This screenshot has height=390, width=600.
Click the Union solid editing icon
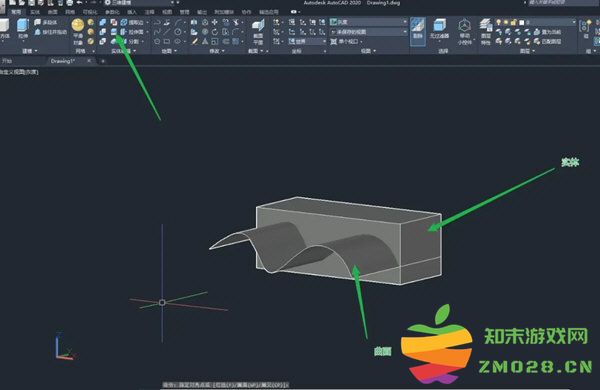point(103,23)
